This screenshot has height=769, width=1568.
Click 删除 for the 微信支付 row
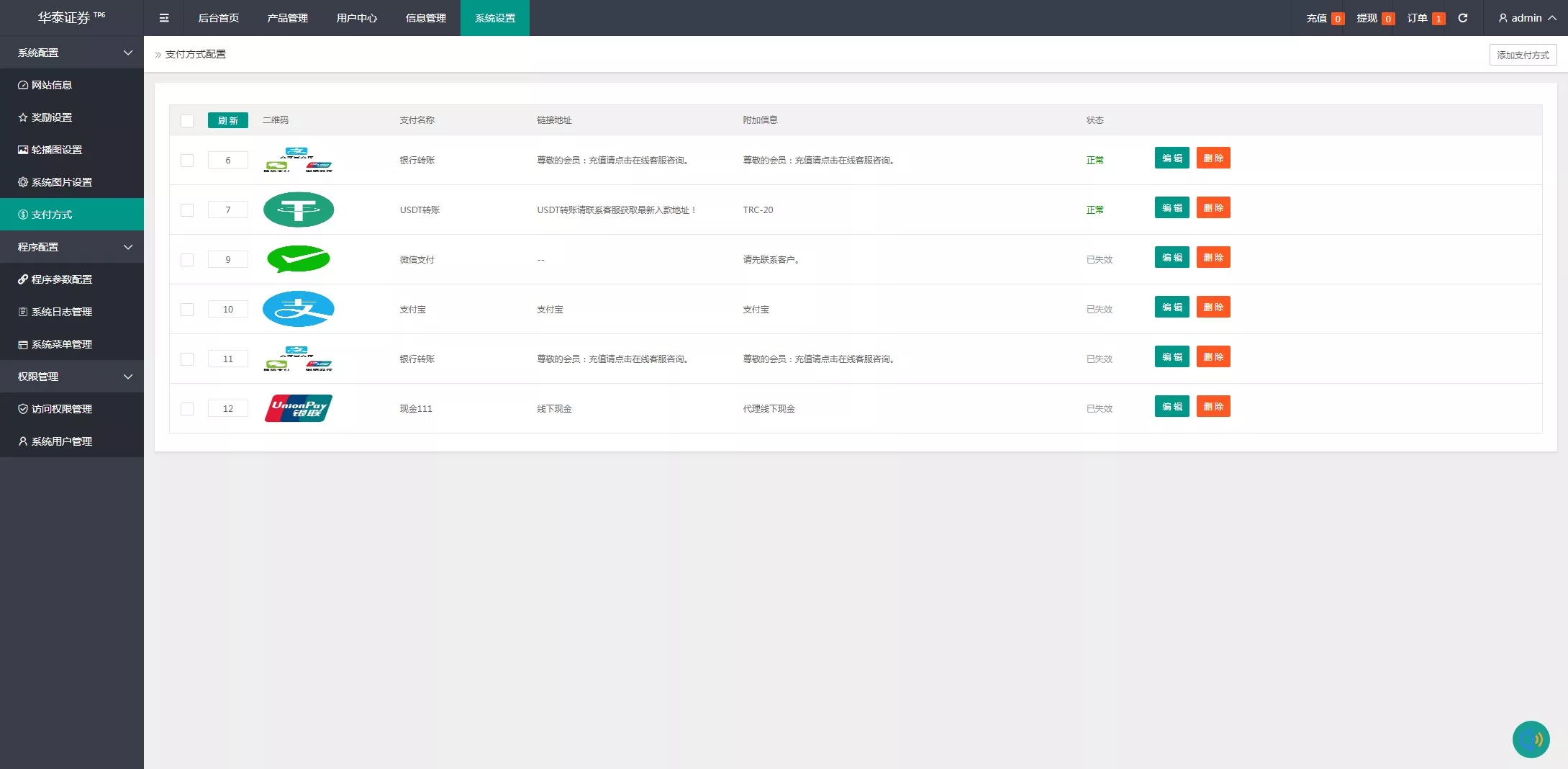(1213, 258)
